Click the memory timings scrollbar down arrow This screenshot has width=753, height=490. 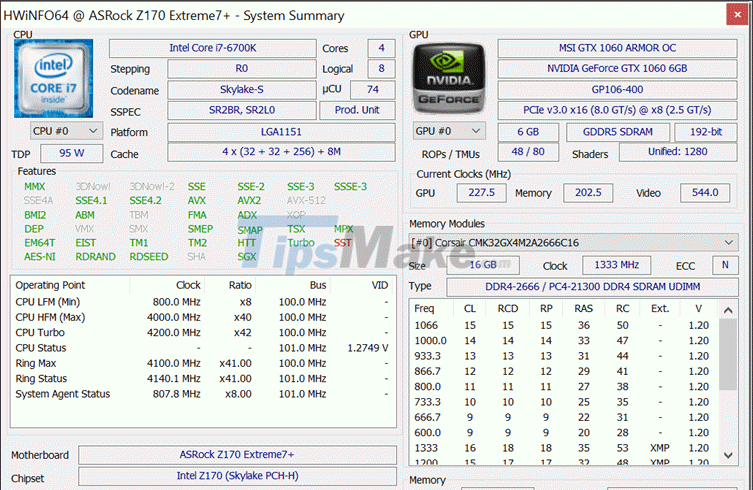[x=728, y=455]
